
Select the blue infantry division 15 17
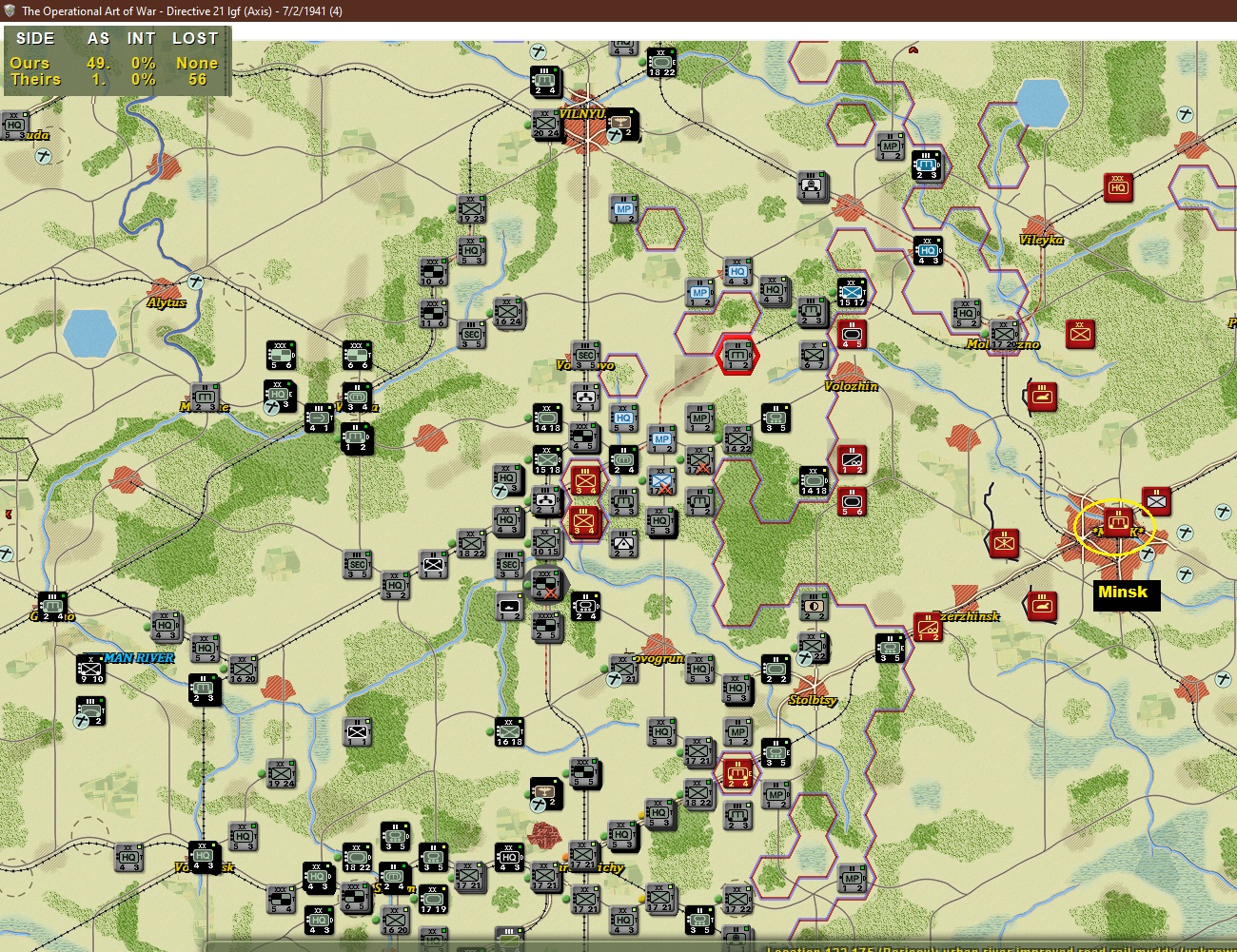tap(852, 292)
